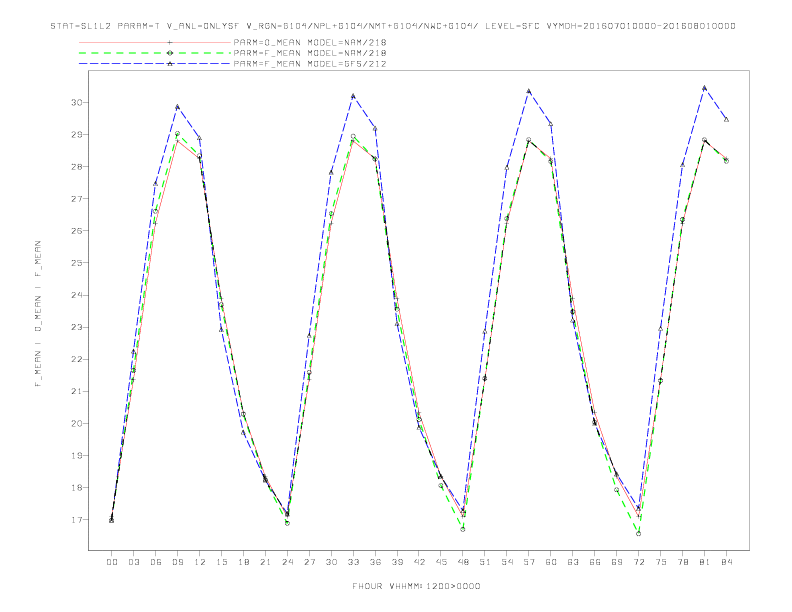792x612 pixels.
Task: Click the y-axis tick label 26
Action: [77, 231]
